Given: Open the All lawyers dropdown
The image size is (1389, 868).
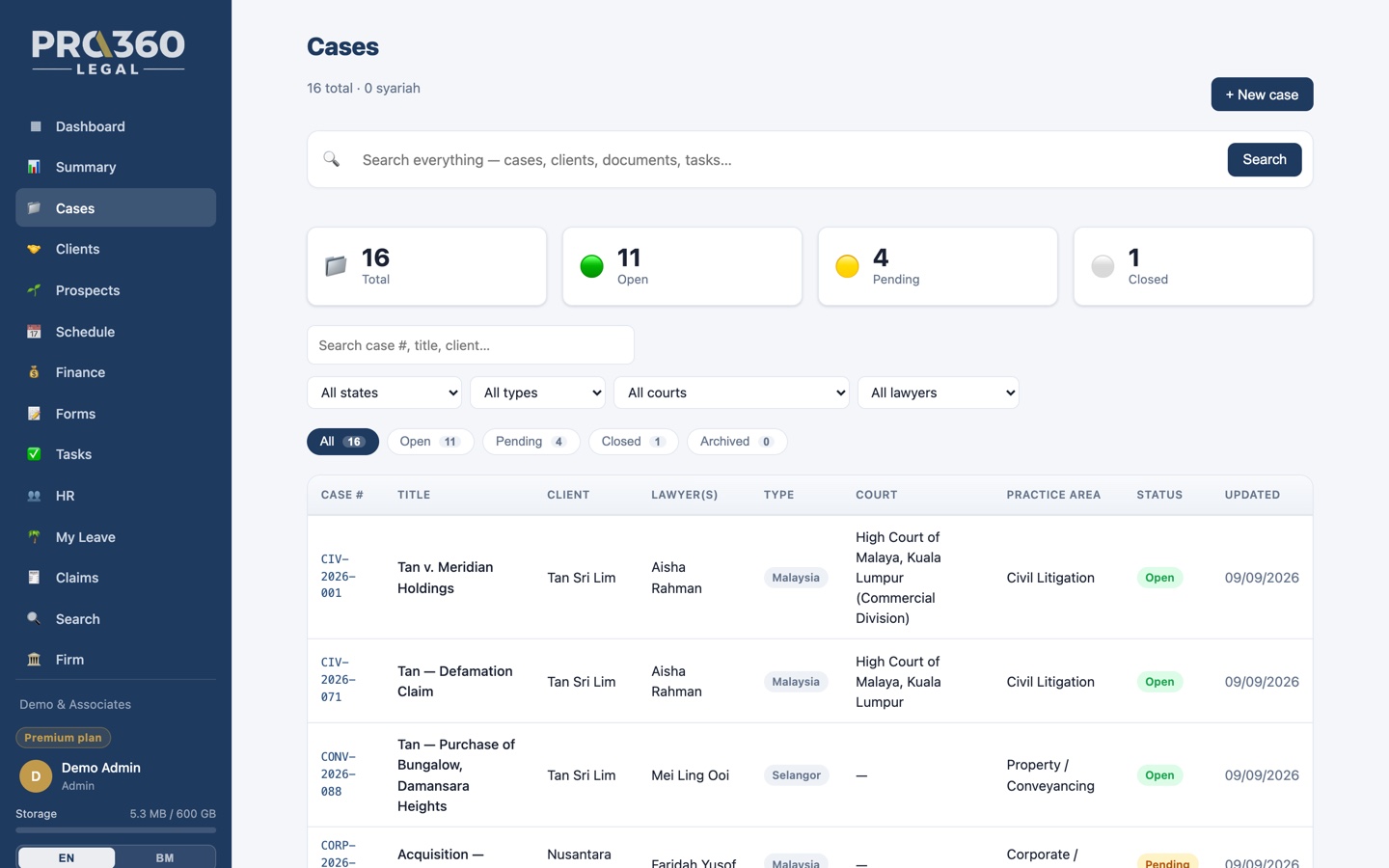Looking at the screenshot, I should tap(939, 393).
